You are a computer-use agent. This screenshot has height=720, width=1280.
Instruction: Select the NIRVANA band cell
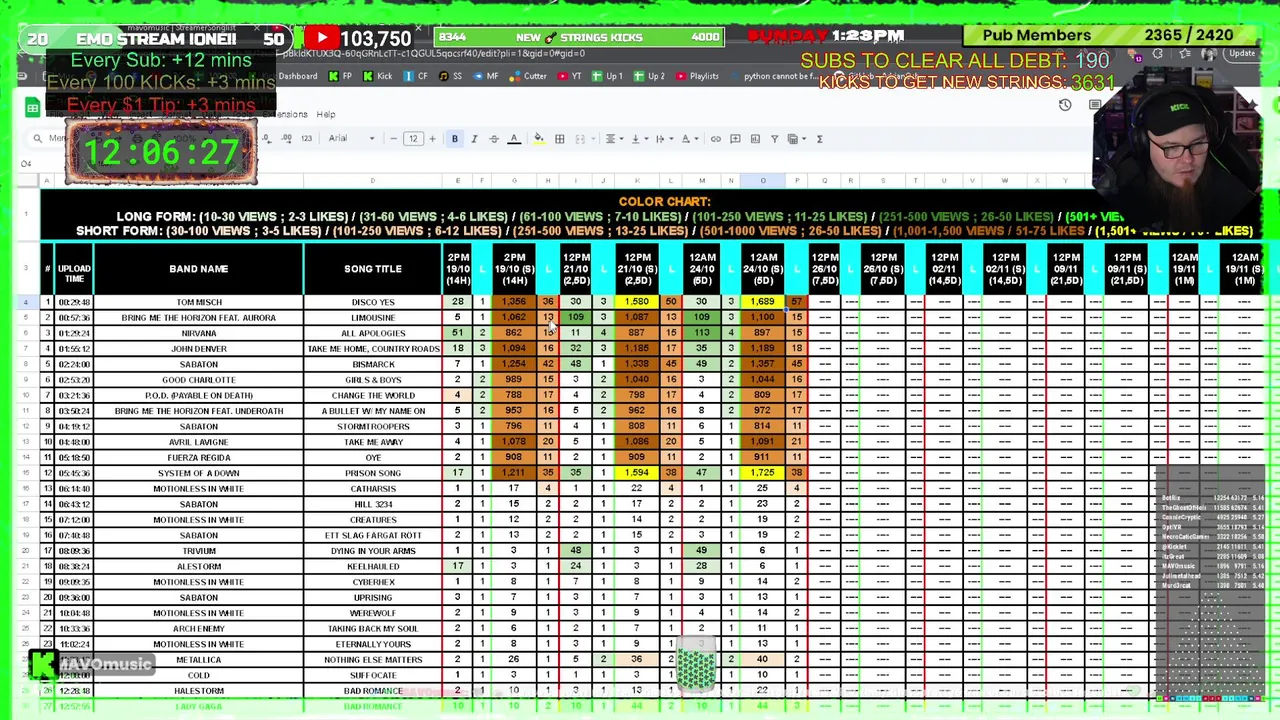tap(198, 333)
